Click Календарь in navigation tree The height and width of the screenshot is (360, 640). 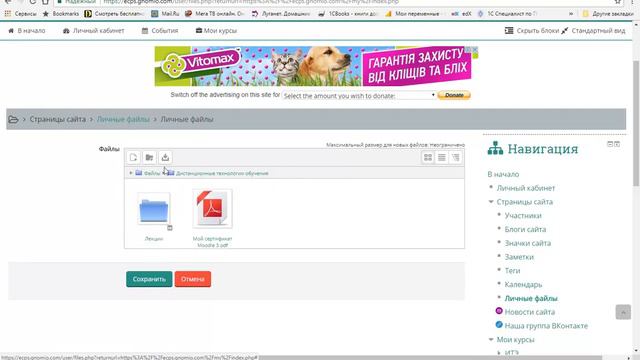coord(523,284)
